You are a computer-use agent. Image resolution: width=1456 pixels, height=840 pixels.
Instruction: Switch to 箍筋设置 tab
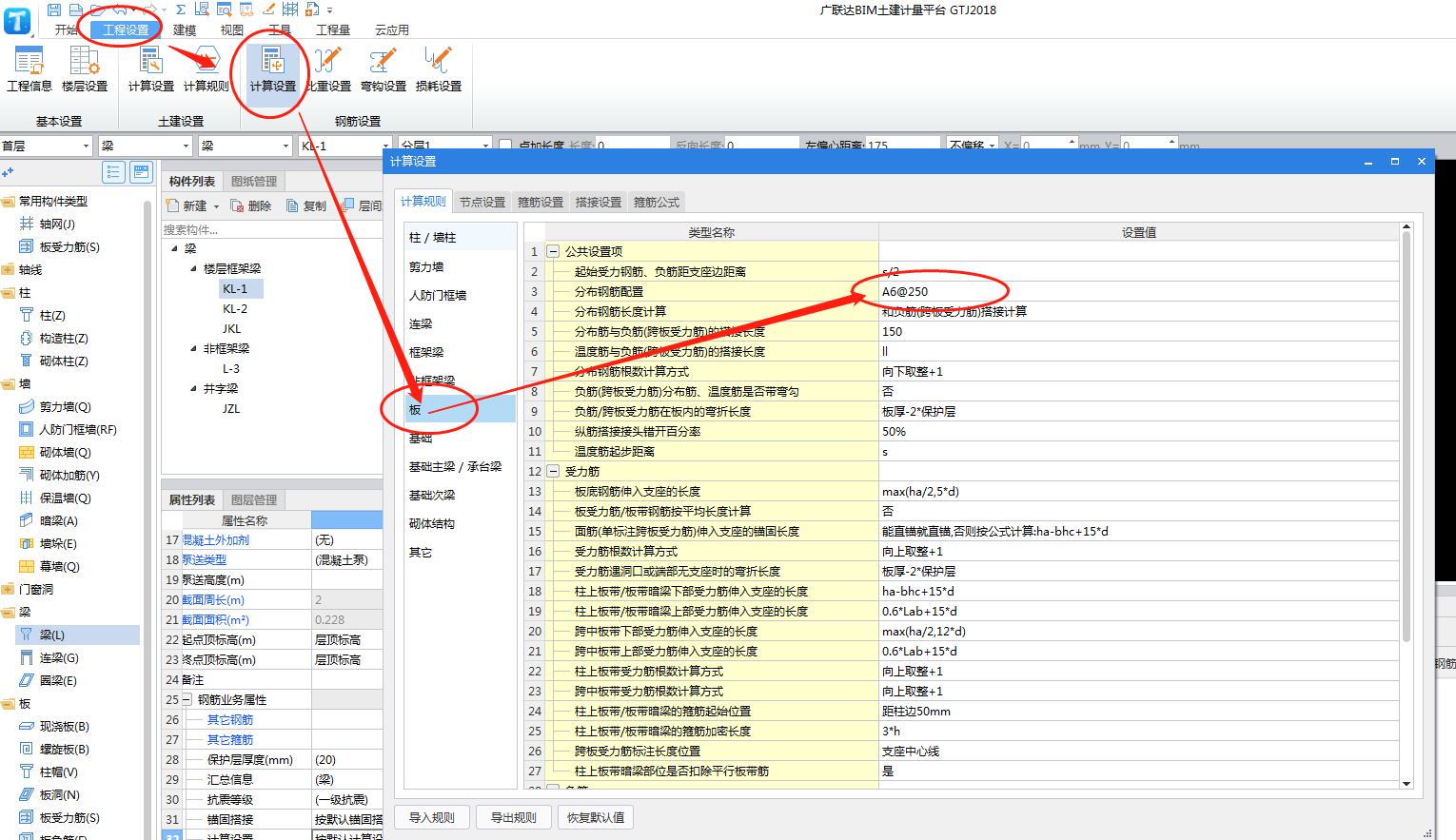(x=541, y=202)
